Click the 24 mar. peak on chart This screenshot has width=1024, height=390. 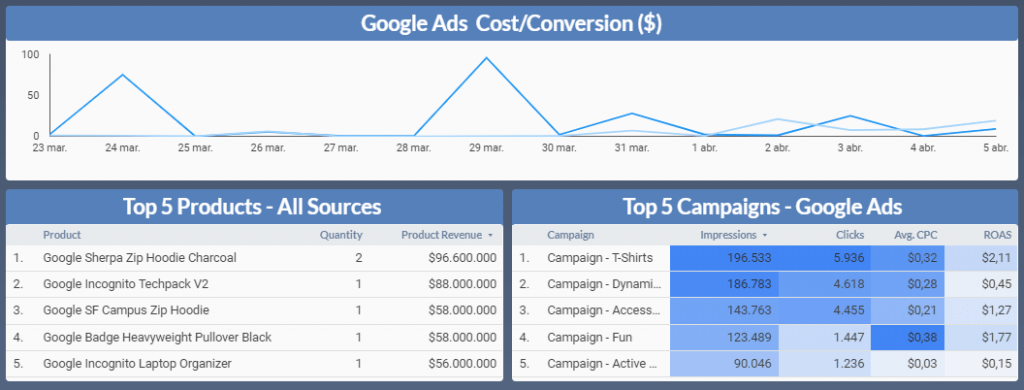pyautogui.click(x=122, y=74)
